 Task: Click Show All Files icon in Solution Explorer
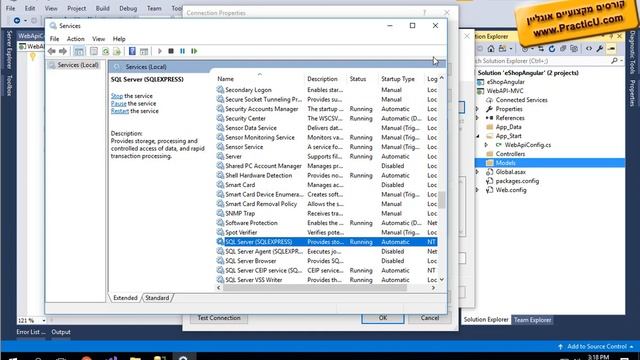click(574, 49)
